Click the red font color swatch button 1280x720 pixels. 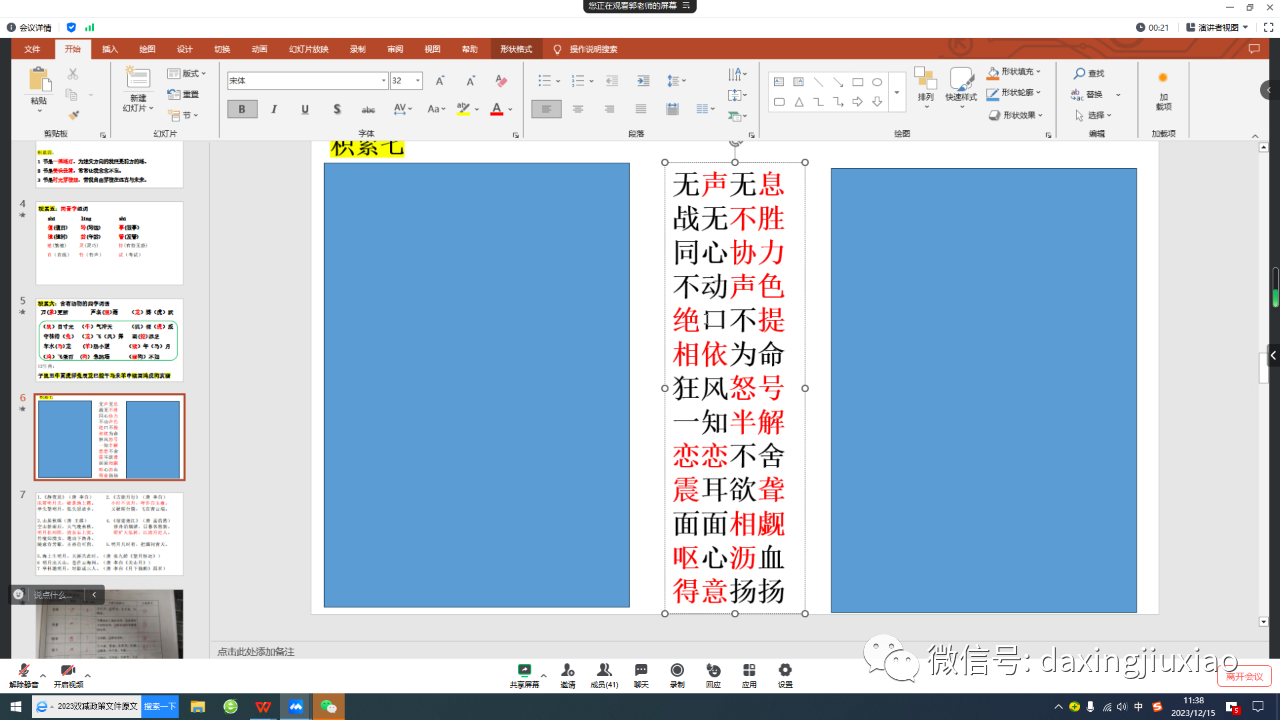496,109
